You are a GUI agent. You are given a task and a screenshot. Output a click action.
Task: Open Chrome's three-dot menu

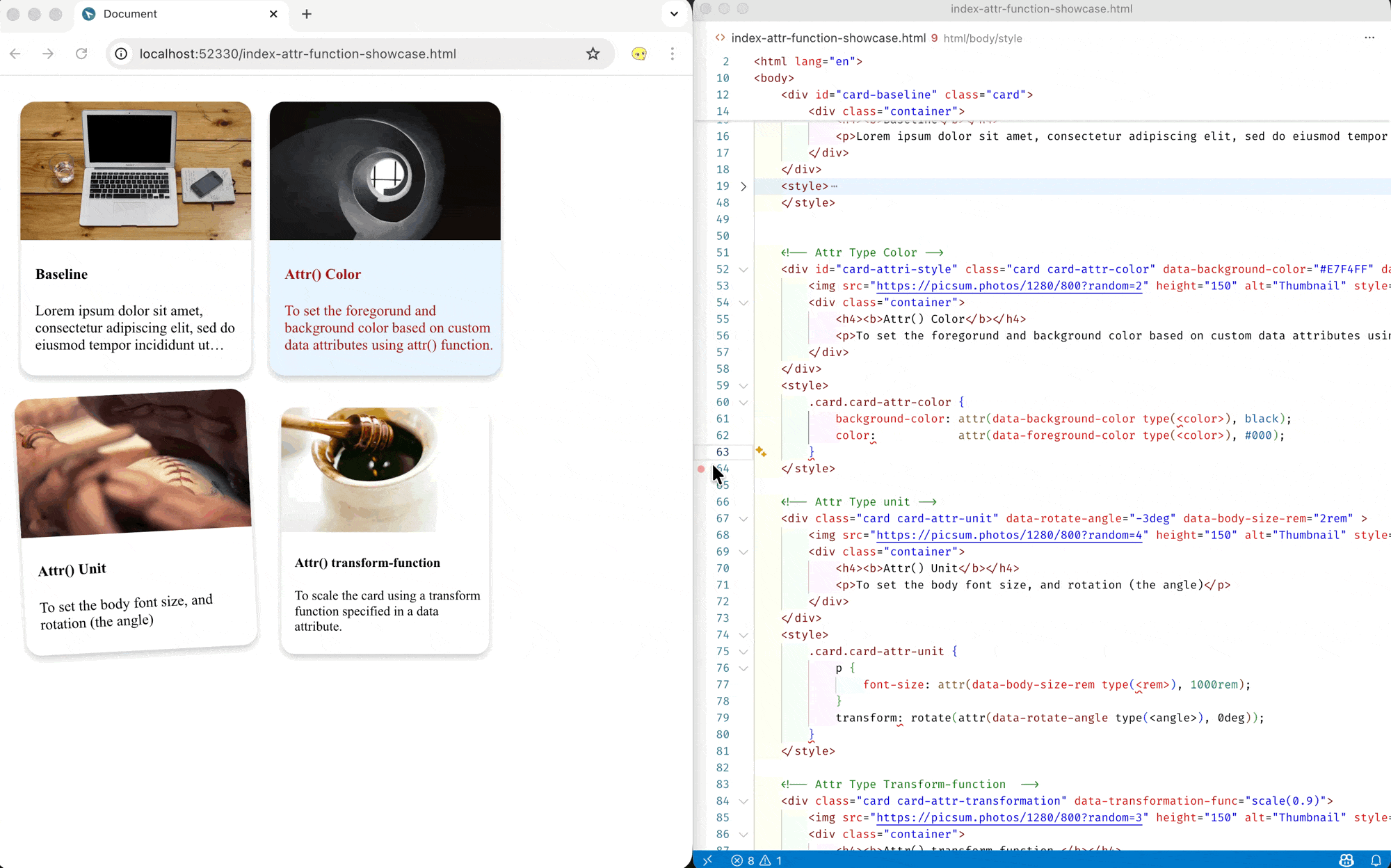pyautogui.click(x=672, y=54)
